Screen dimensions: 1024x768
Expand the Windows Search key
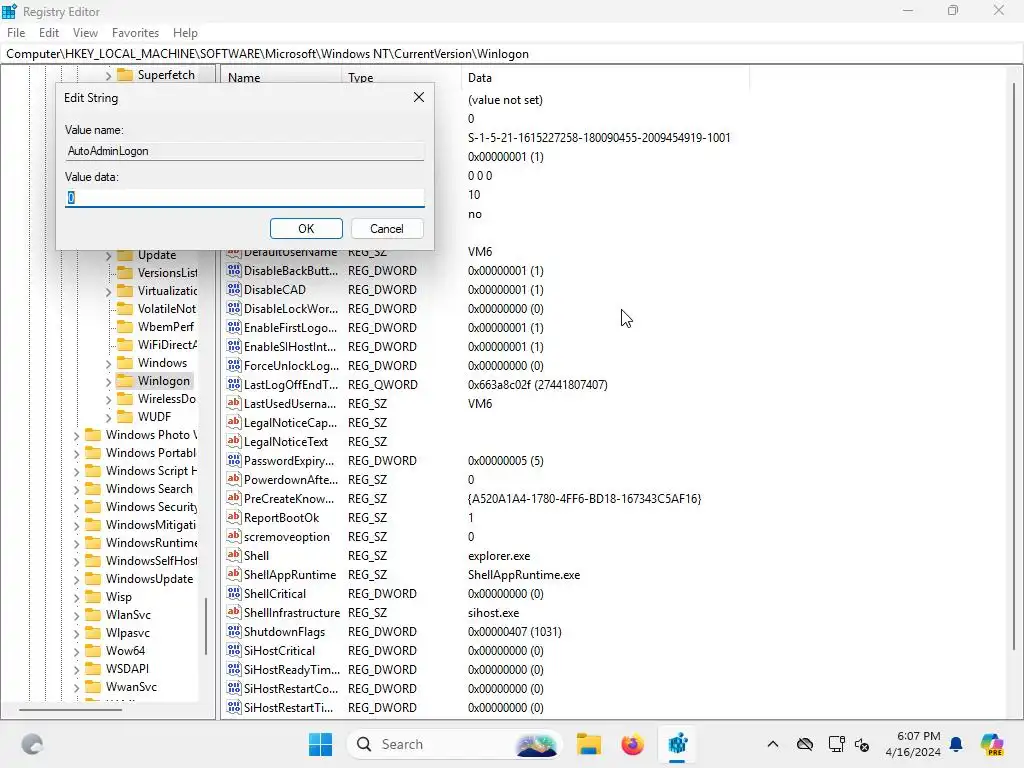(x=76, y=489)
